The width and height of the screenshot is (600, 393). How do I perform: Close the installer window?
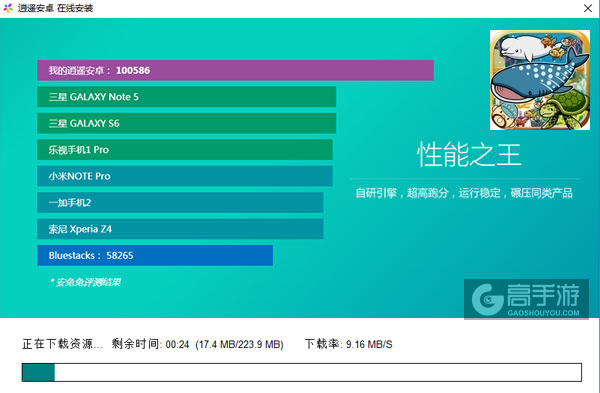click(x=588, y=8)
